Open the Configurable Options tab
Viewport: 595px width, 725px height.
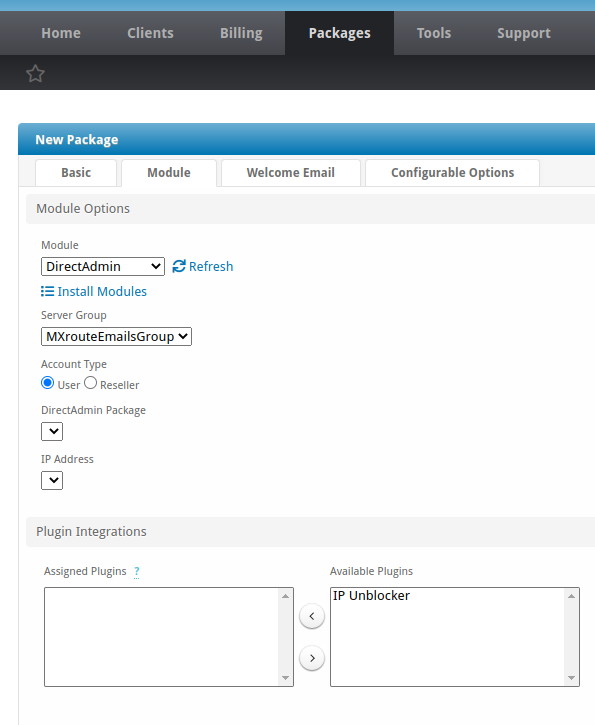pyautogui.click(x=453, y=173)
